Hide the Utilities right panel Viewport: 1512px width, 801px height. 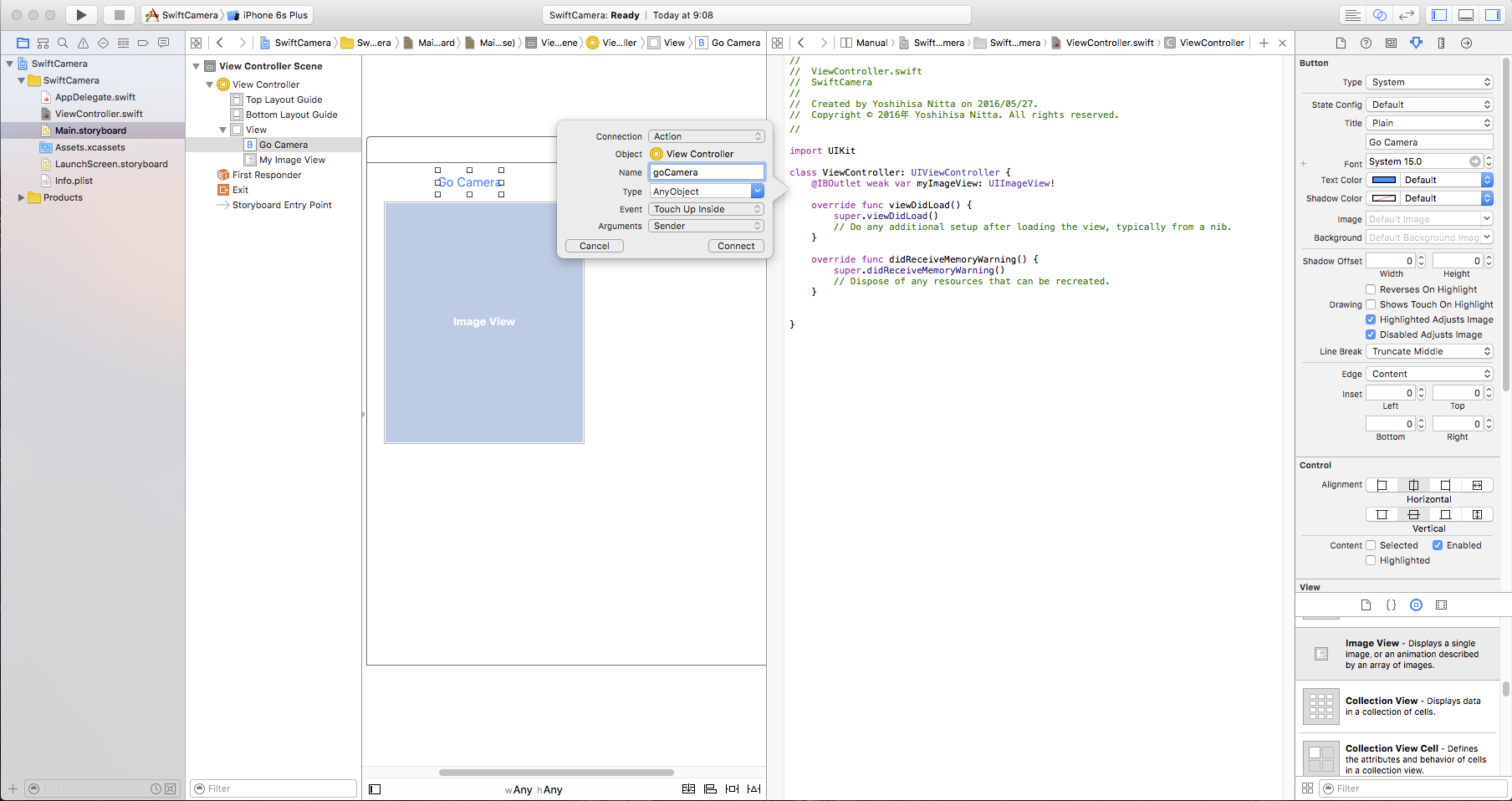pyautogui.click(x=1493, y=15)
